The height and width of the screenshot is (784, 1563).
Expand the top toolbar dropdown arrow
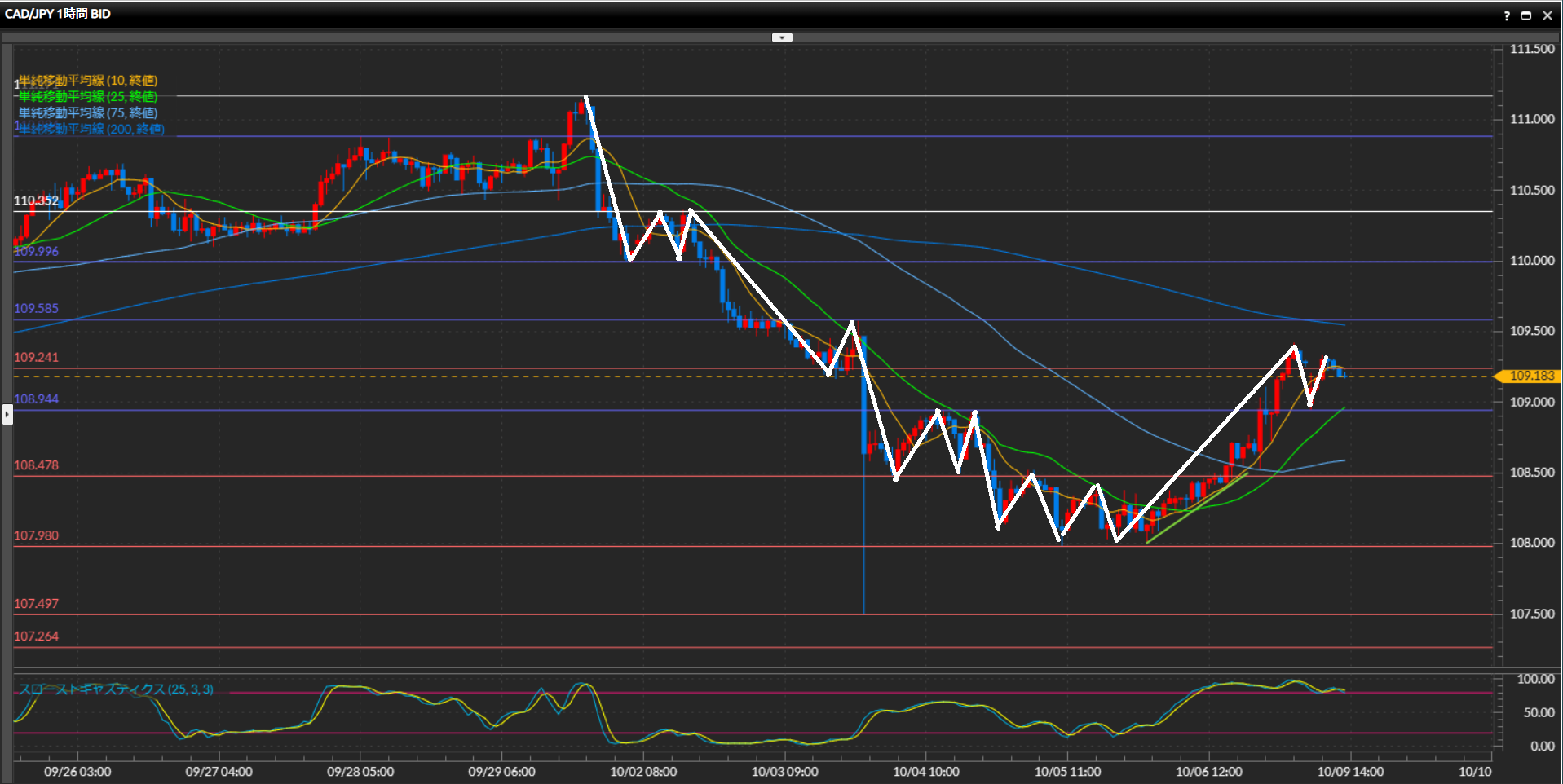click(782, 37)
